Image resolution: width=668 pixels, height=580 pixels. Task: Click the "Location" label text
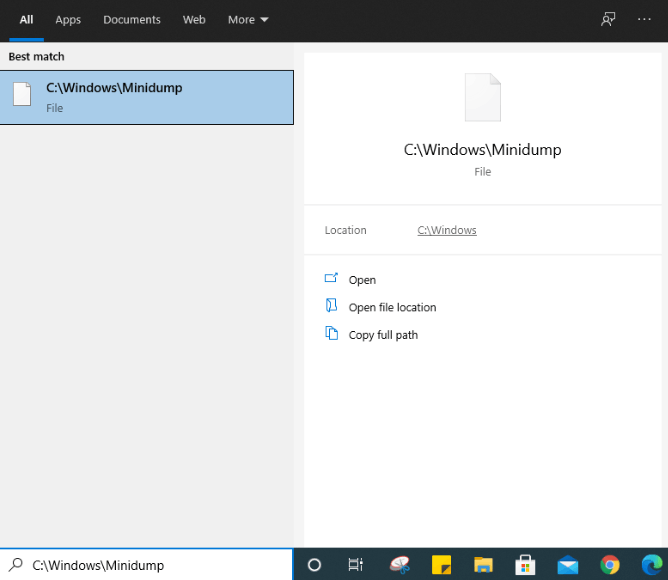point(346,230)
